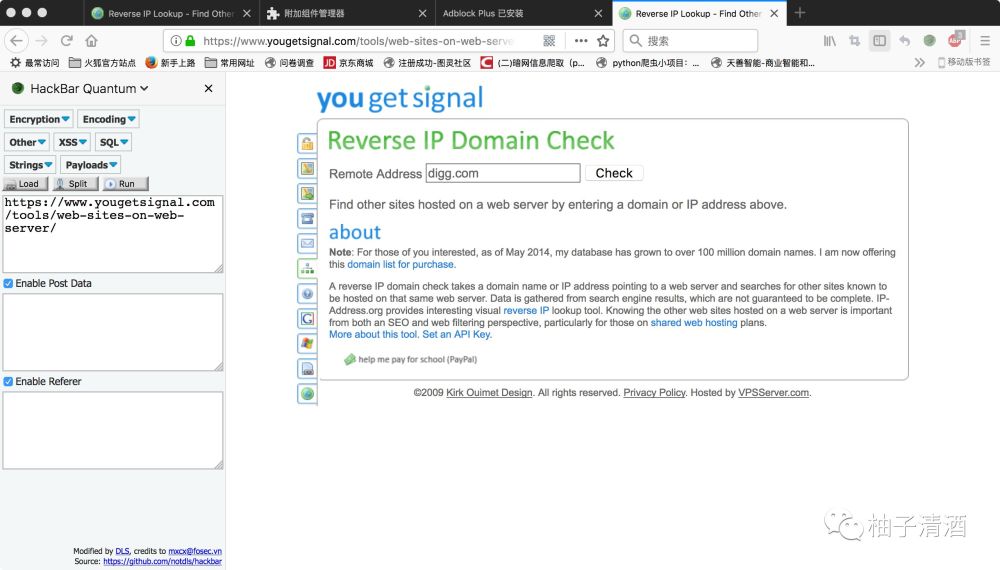Bookmark this page with the star icon
The image size is (1000, 570).
(603, 41)
